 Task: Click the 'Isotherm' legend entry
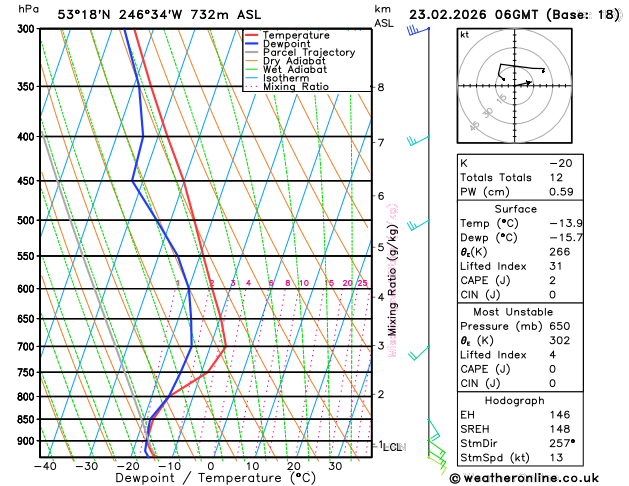(x=286, y=78)
